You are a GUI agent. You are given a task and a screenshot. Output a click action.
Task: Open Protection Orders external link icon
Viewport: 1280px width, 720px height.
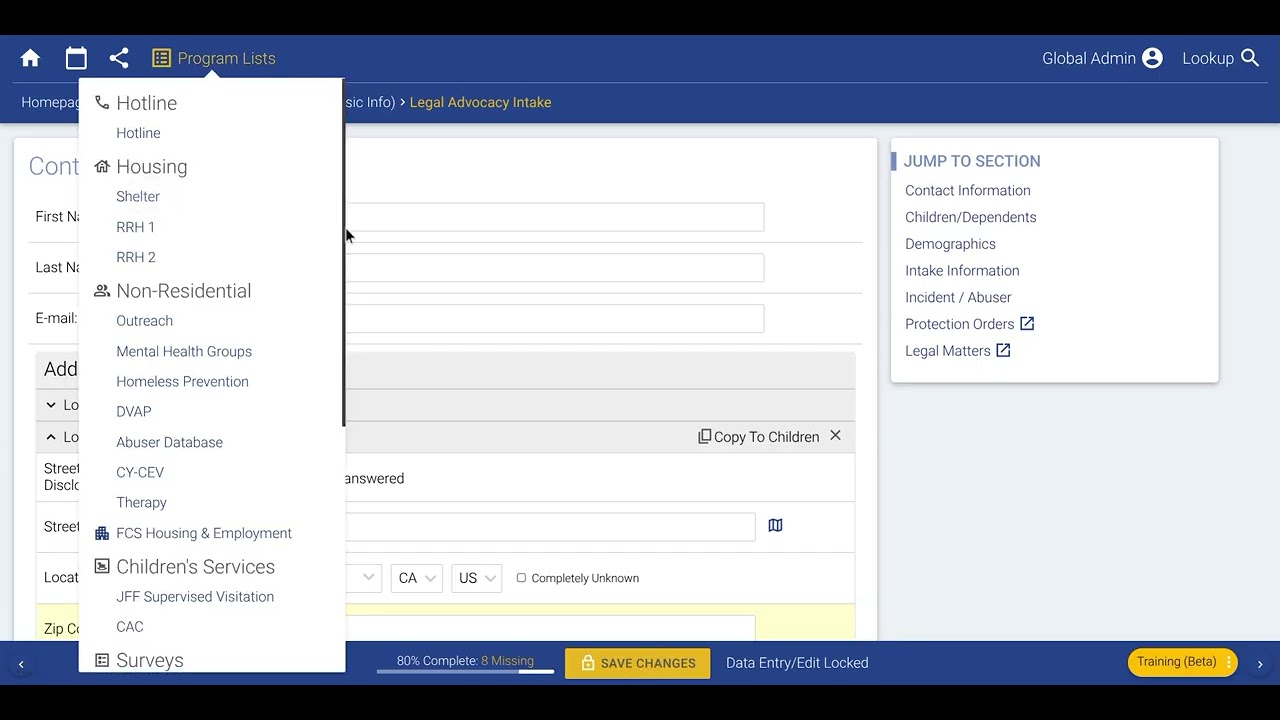[x=1027, y=324]
